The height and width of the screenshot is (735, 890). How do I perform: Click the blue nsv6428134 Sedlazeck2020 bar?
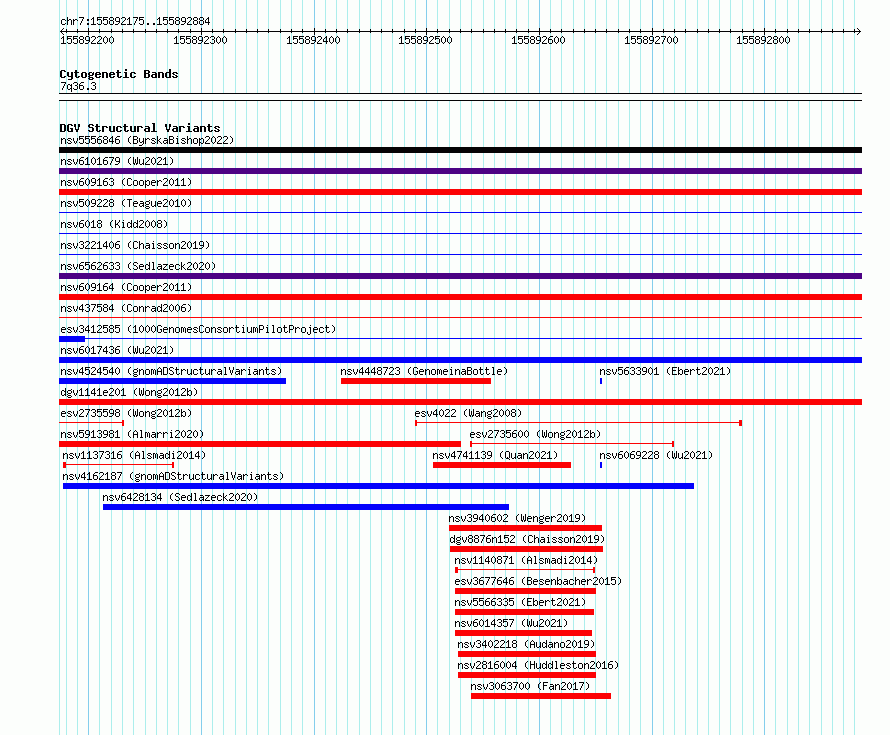point(306,507)
